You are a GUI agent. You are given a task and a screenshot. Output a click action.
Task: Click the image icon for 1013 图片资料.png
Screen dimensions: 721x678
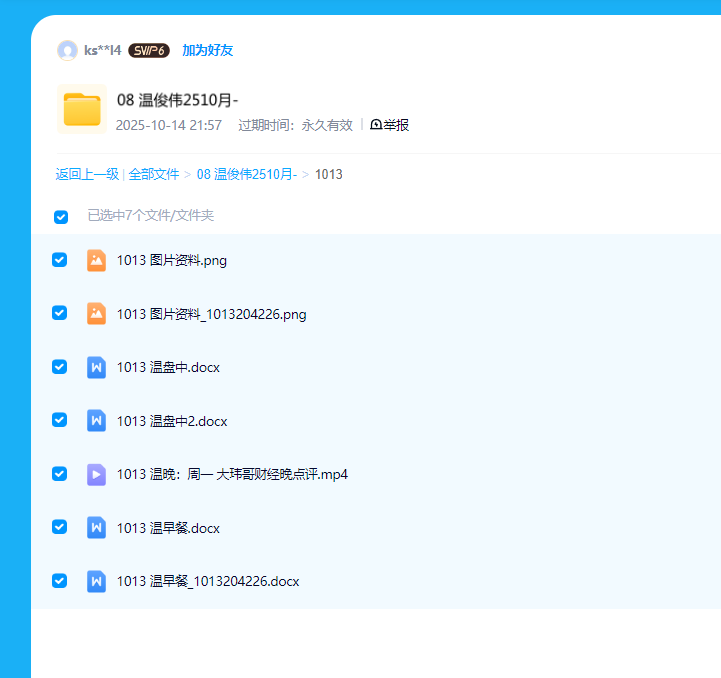point(96,260)
